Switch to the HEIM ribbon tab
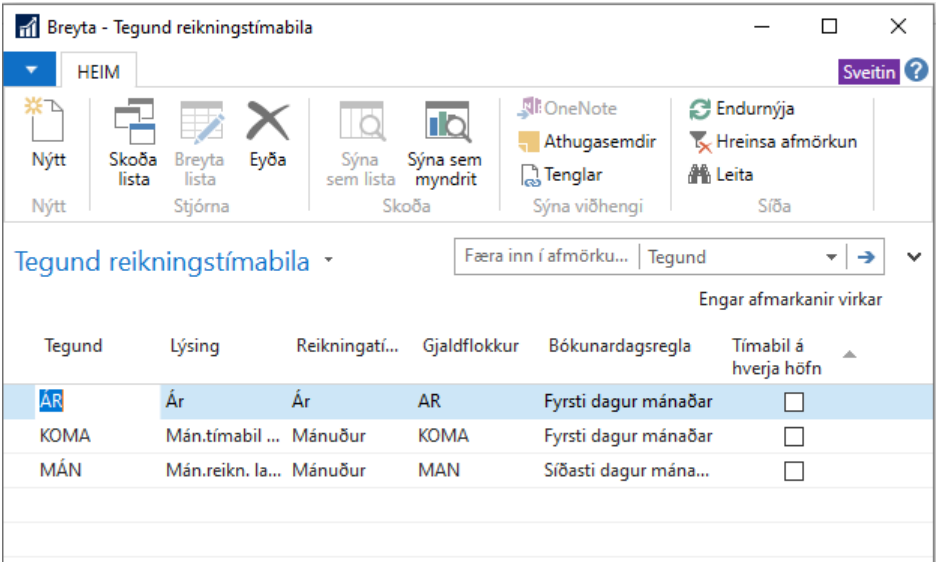 click(98, 72)
